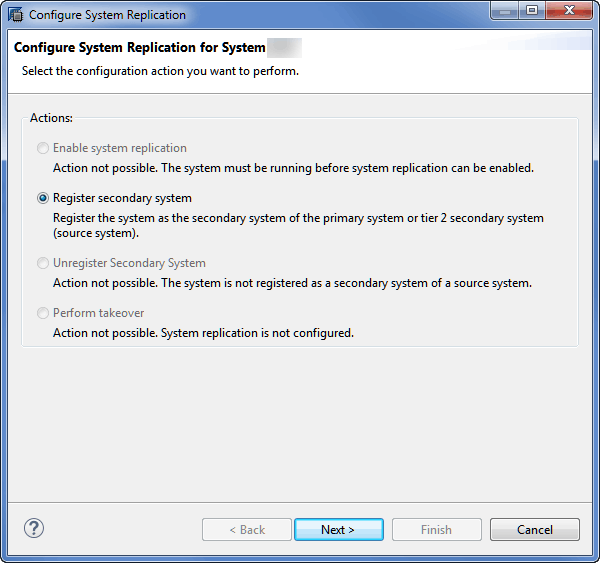600x563 pixels.
Task: Click the window title text in title bar
Action: pos(107,15)
